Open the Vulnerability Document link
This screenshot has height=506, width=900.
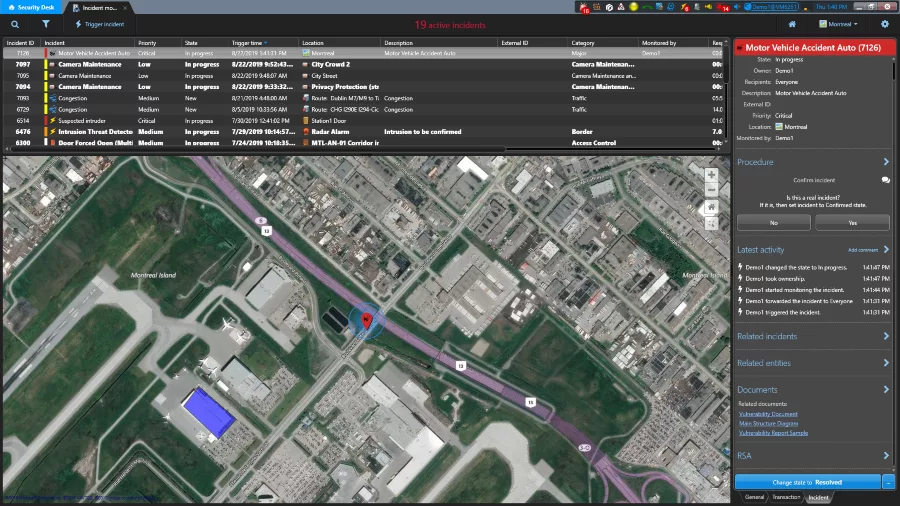(768, 413)
